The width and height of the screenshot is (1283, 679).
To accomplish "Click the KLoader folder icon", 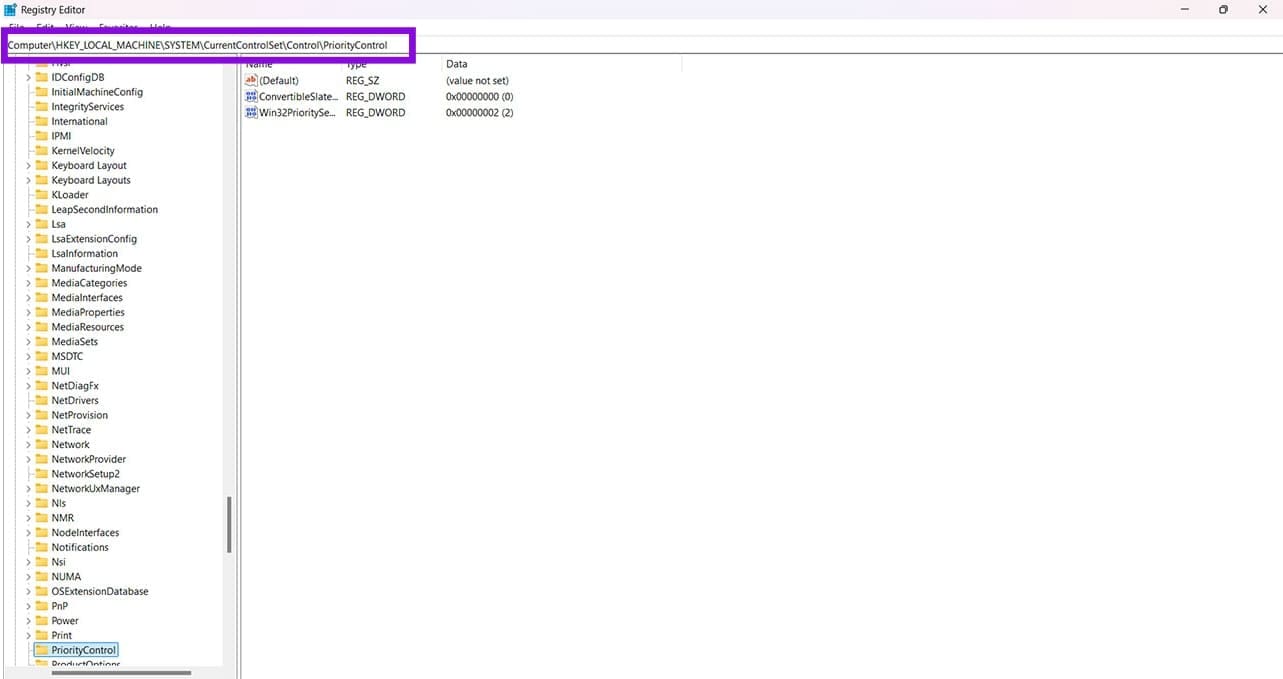I will point(42,195).
